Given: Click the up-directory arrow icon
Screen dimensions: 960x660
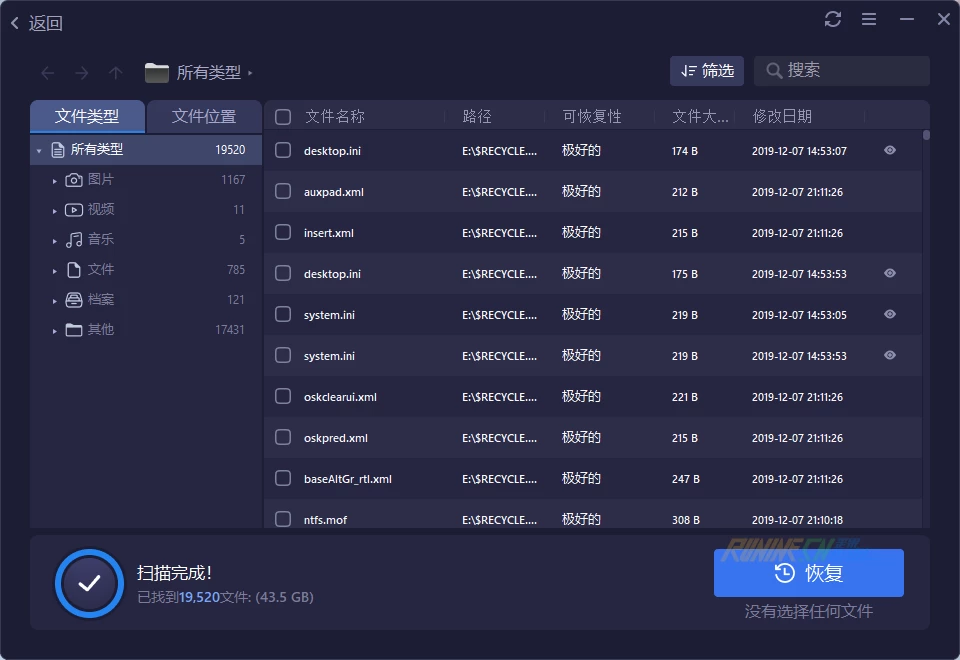Looking at the screenshot, I should coord(116,73).
